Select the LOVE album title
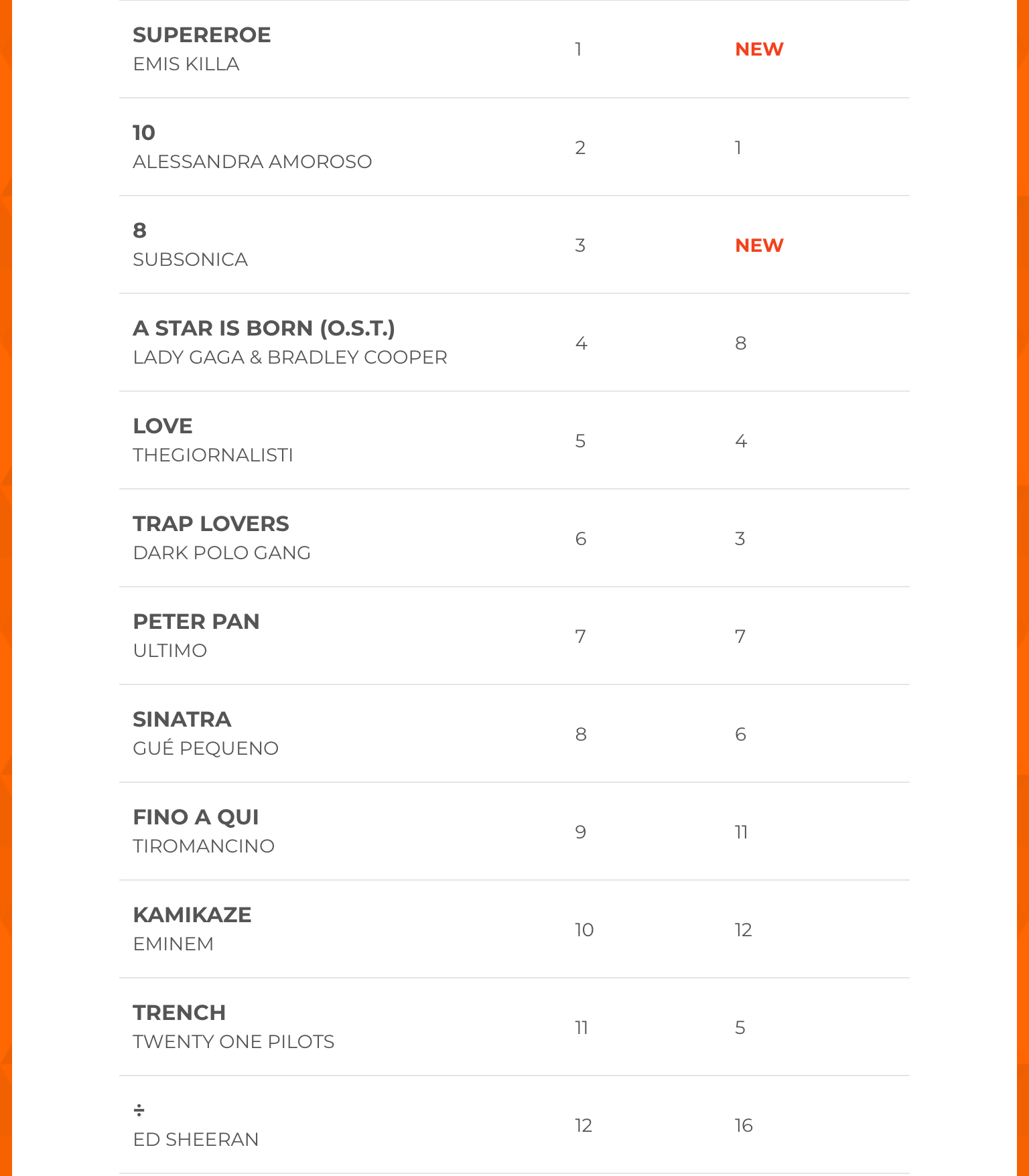The width and height of the screenshot is (1029, 1176). 163,426
